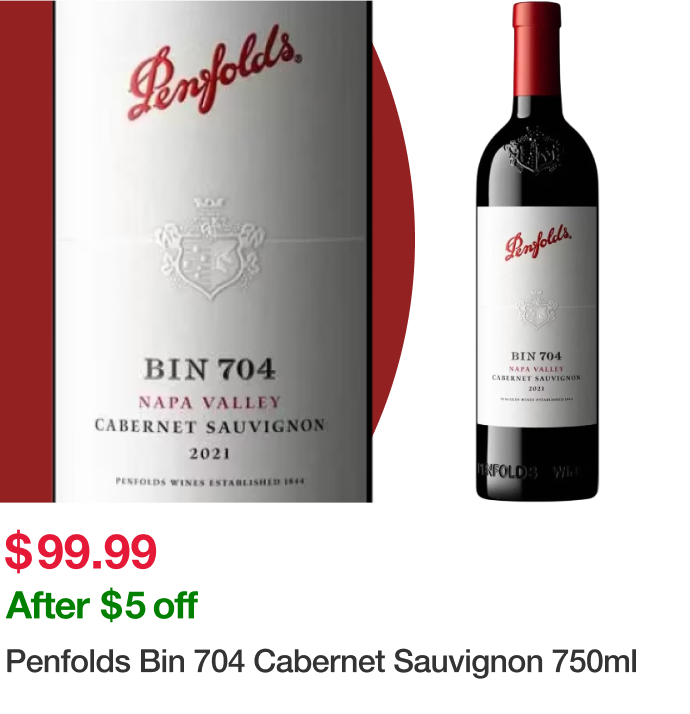Click the Cabernet Sauvignon line on small bottle label
690x714 pixels.
coord(536,378)
